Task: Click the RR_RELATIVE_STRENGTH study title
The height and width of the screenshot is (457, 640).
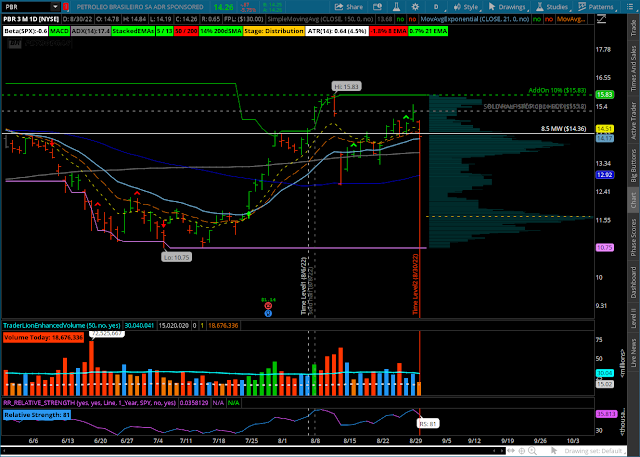Action: (x=89, y=403)
